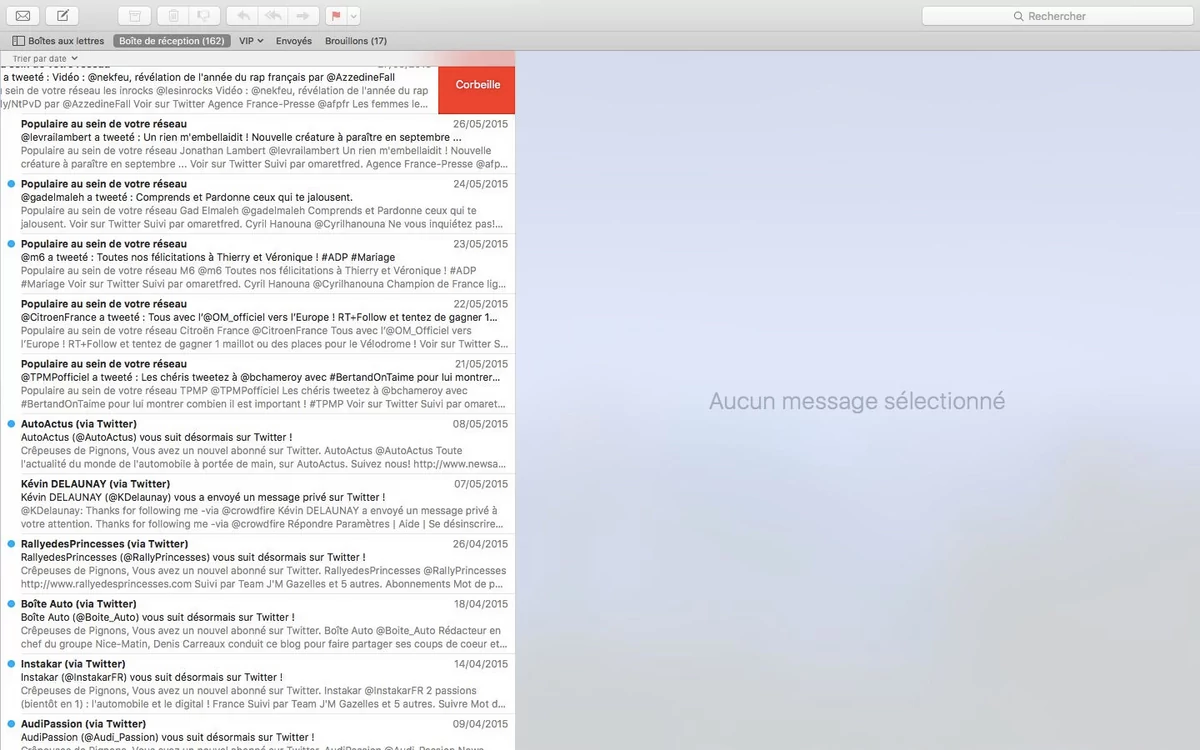Screen dimensions: 1200x750
Task: Click the Get Mail envelope icon
Action: (22, 16)
